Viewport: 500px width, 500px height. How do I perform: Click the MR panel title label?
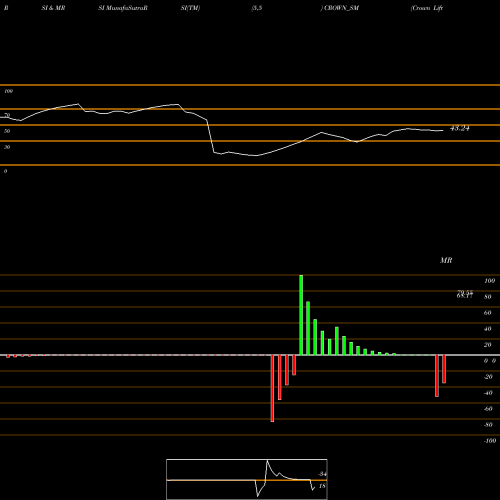(x=446, y=260)
